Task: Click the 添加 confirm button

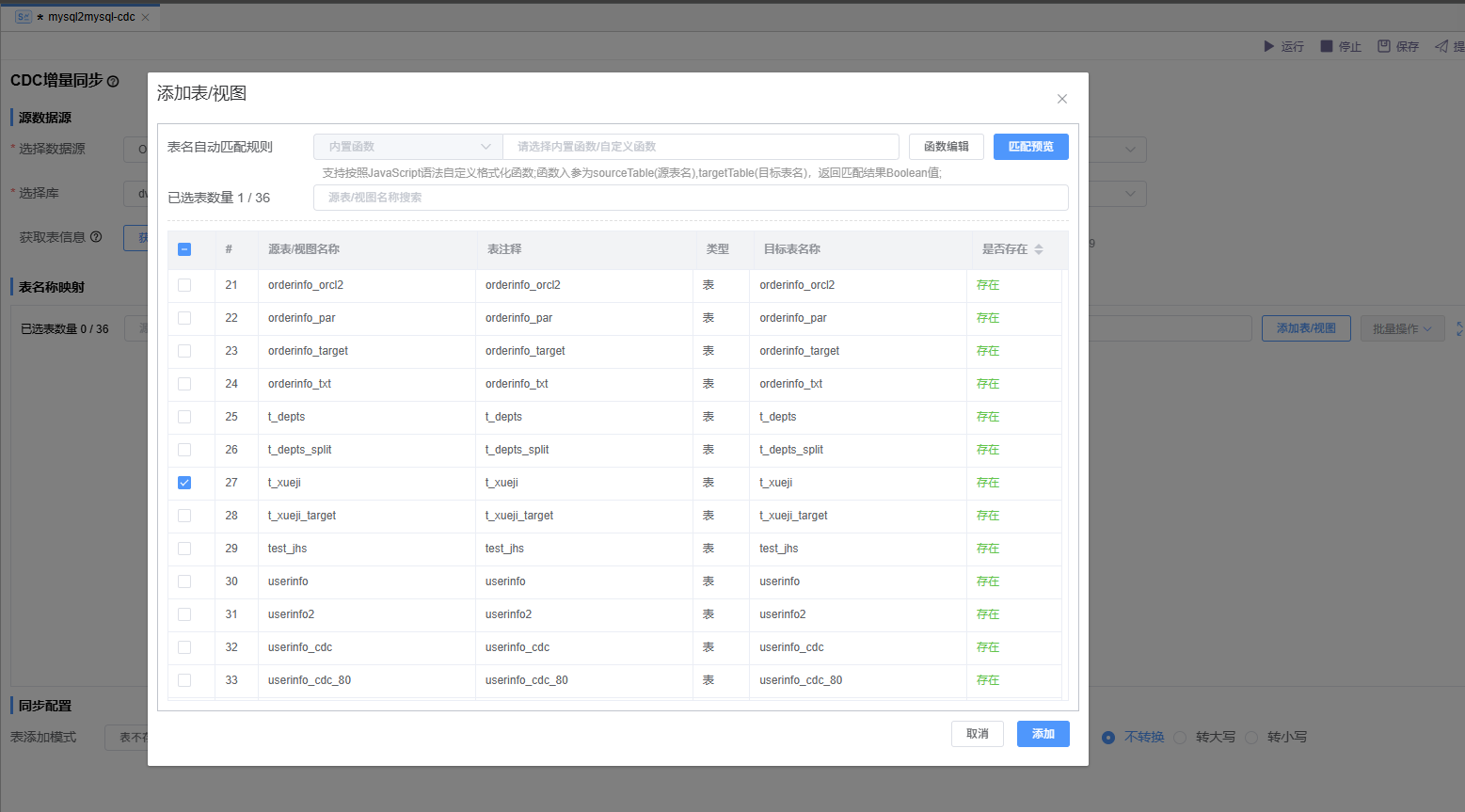Action: tap(1043, 734)
